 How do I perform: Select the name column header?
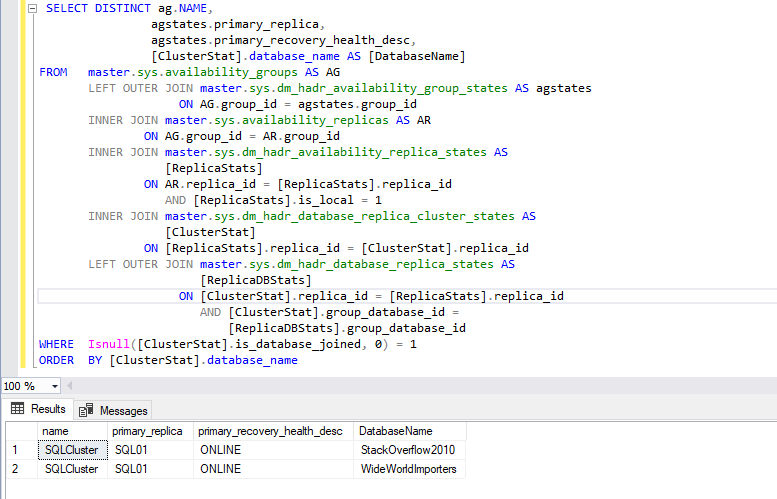[x=72, y=431]
